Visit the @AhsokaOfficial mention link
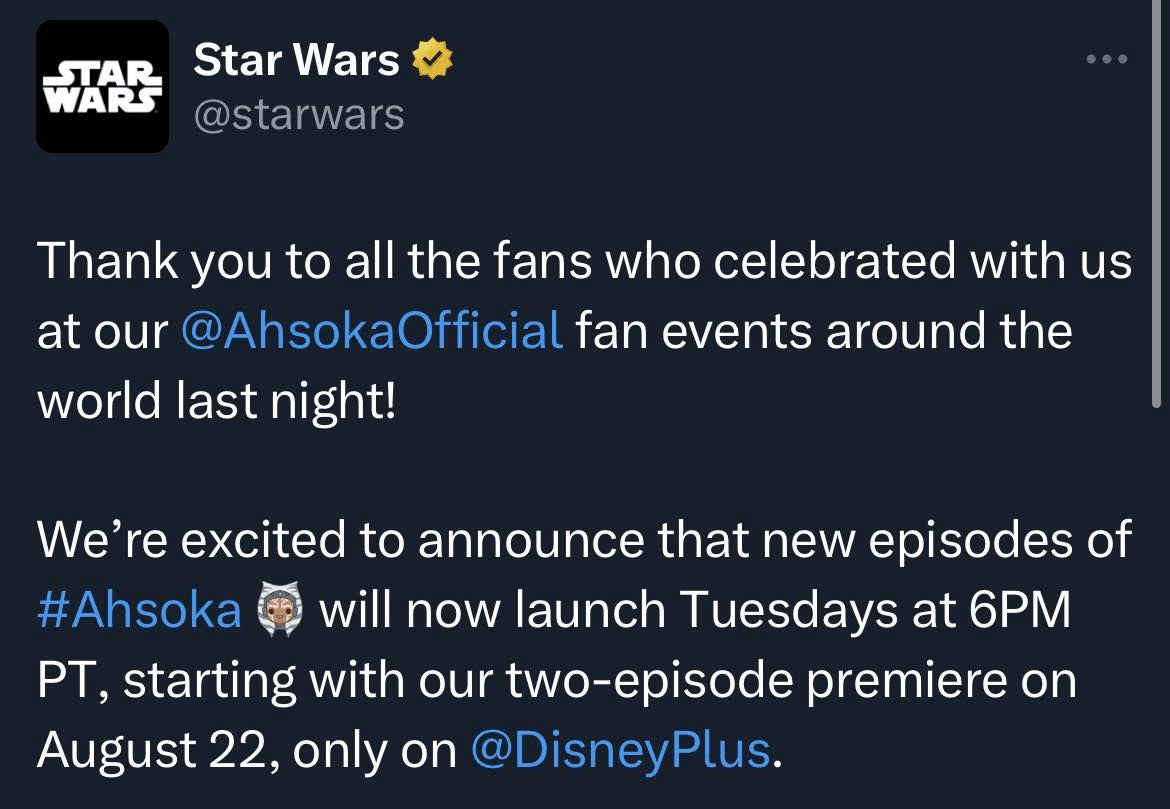The image size is (1170, 809). (x=372, y=331)
